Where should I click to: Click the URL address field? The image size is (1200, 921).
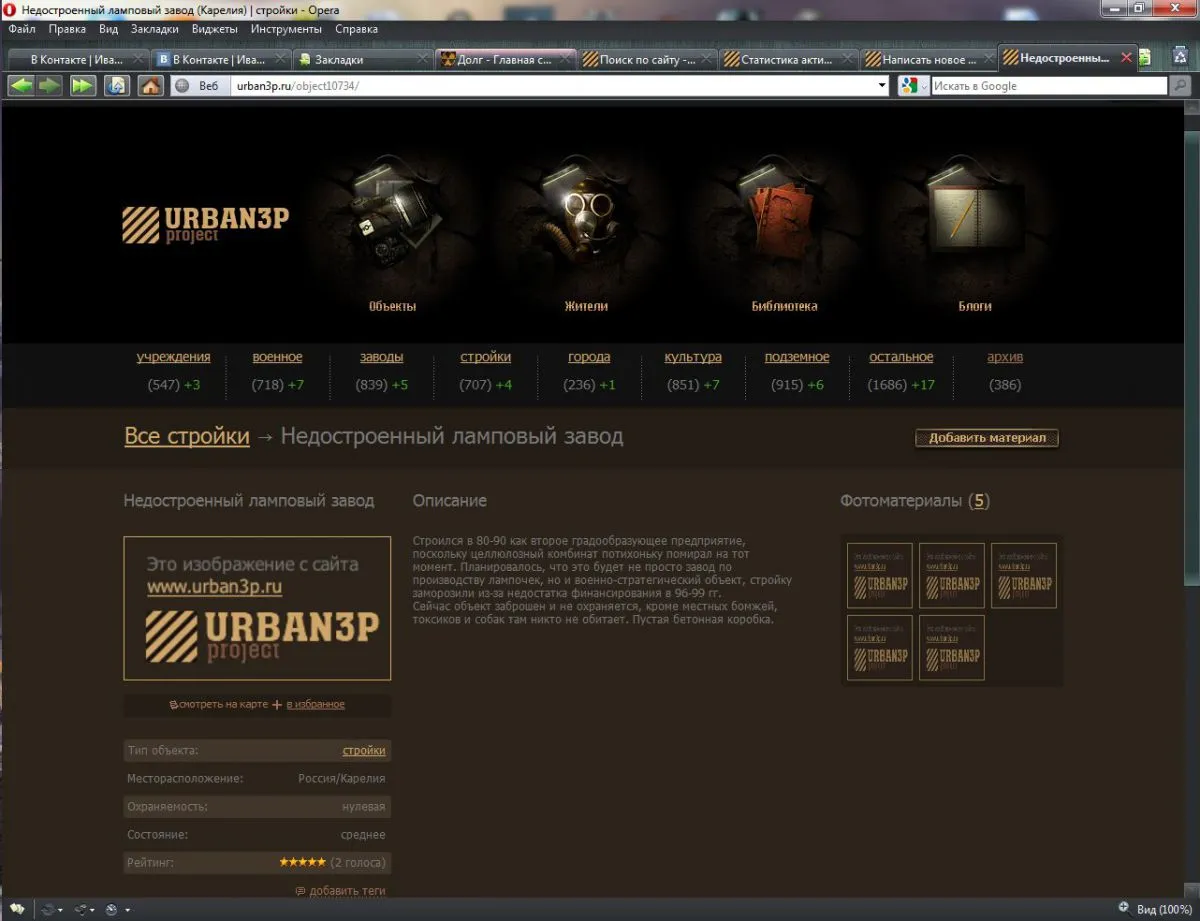click(550, 86)
